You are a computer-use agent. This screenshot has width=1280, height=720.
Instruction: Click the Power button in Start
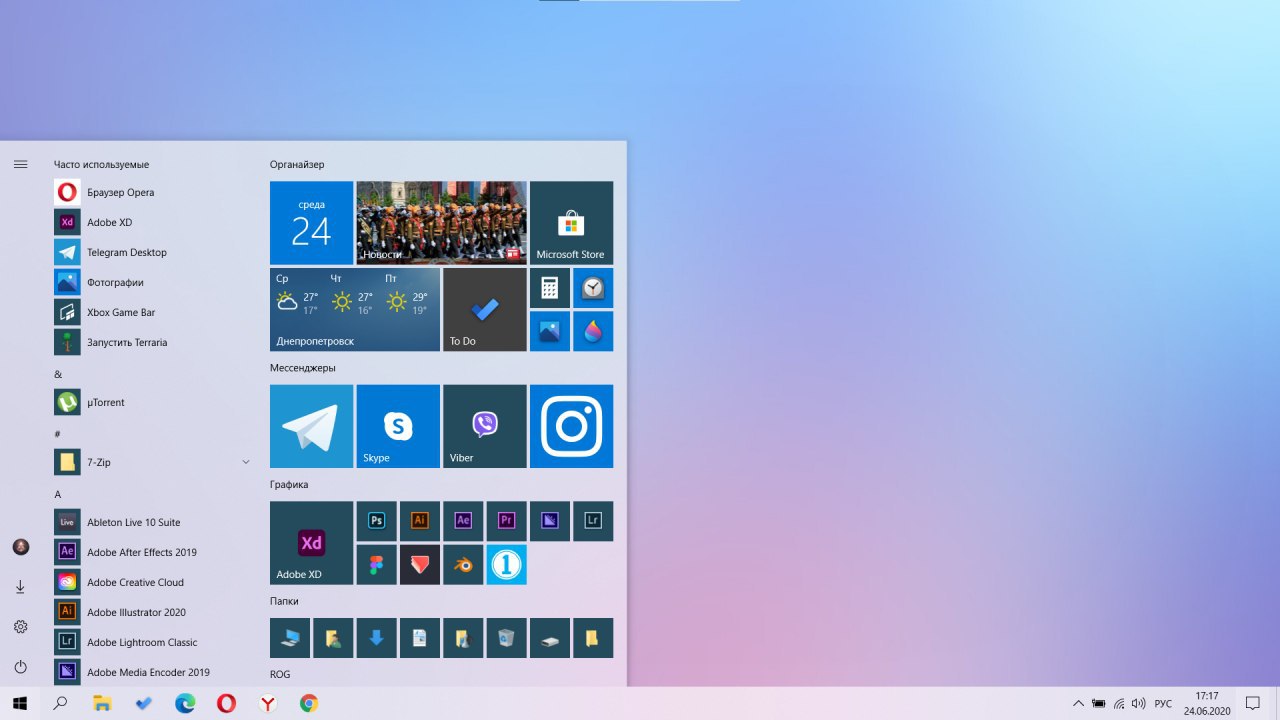(x=20, y=667)
